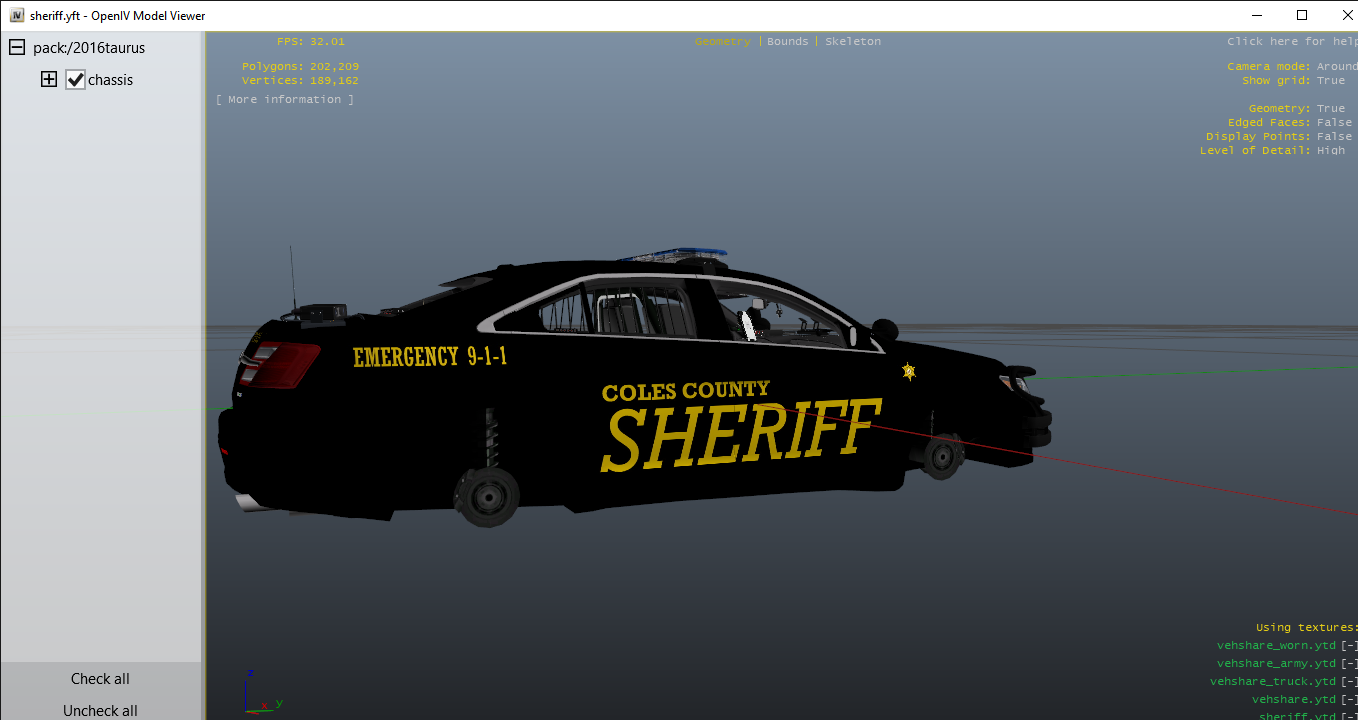Click the XYZ axis gizmo in viewport

tap(258, 692)
